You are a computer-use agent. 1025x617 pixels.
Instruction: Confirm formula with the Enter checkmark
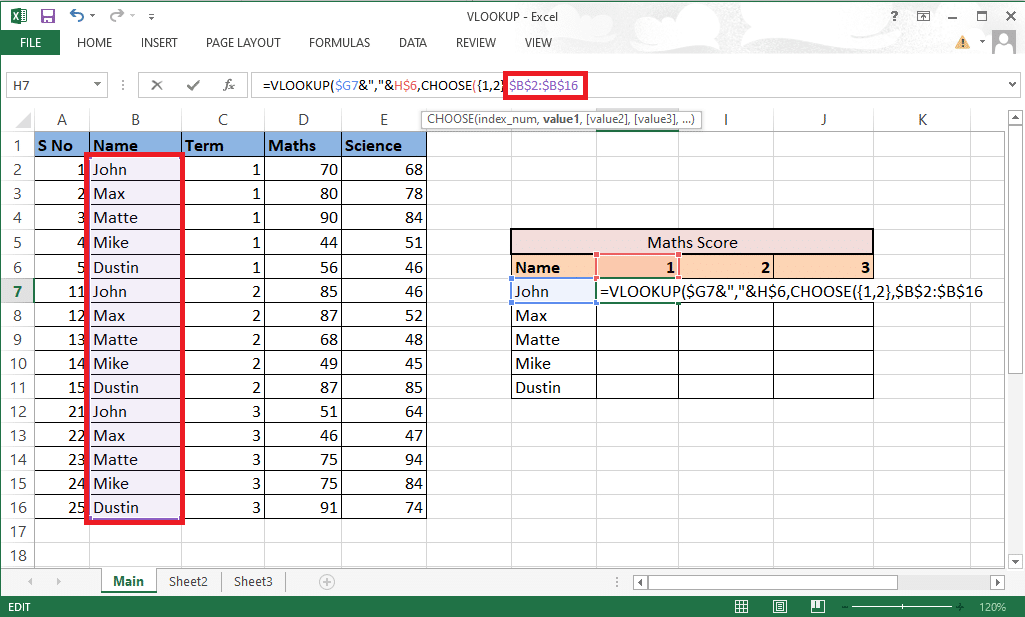[x=193, y=86]
